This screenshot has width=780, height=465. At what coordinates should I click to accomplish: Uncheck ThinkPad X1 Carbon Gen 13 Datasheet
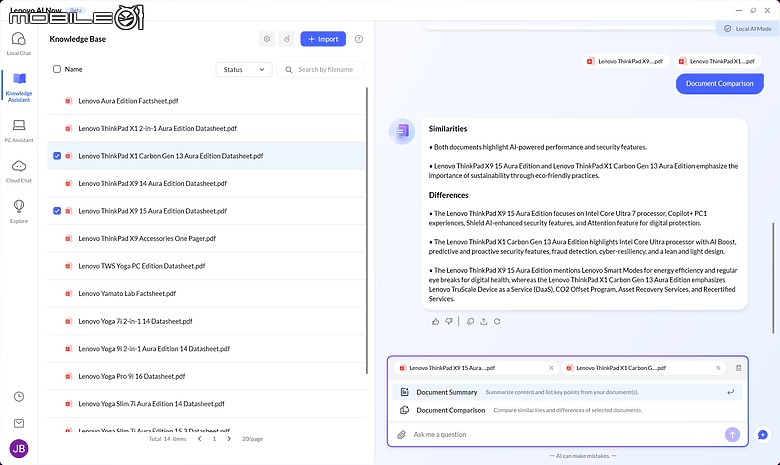click(x=57, y=156)
